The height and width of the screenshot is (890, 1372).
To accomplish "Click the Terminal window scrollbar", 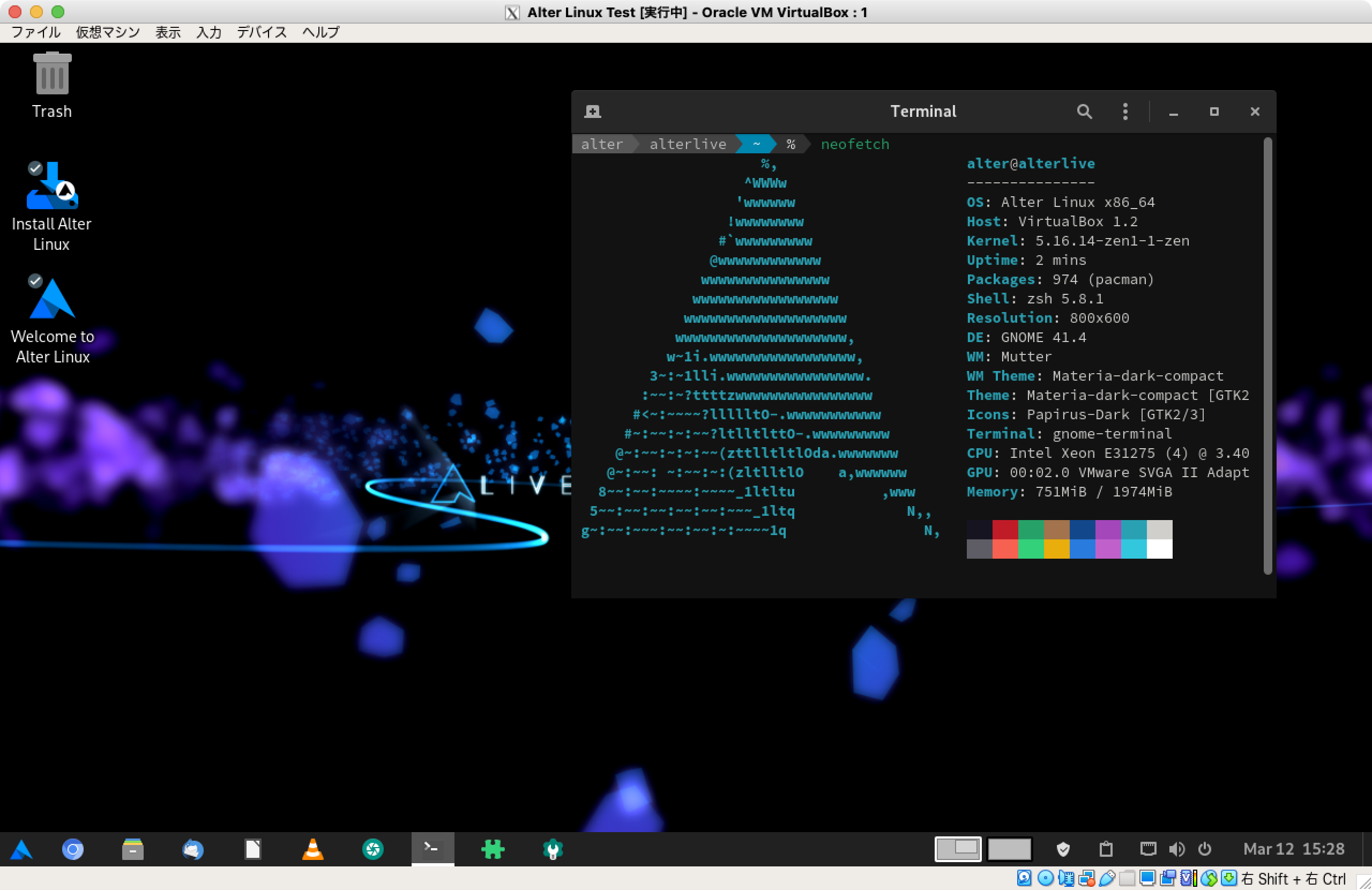I will tap(1267, 356).
